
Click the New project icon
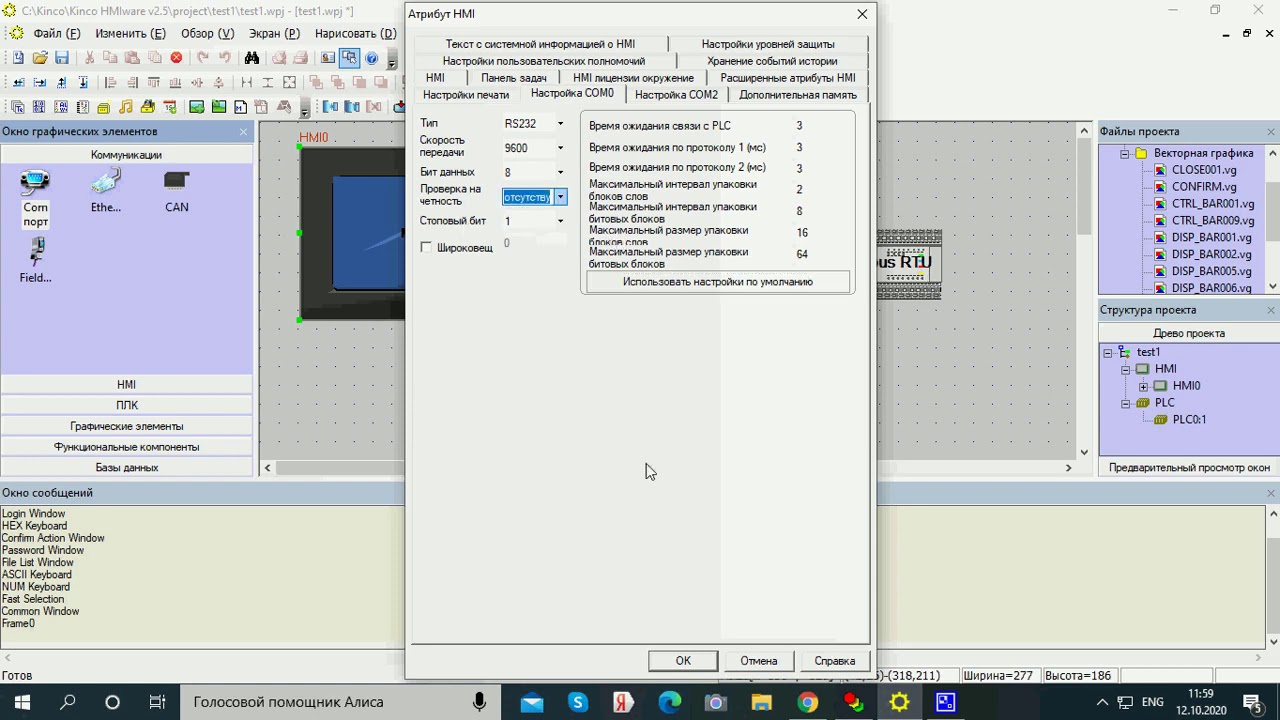tap(18, 58)
